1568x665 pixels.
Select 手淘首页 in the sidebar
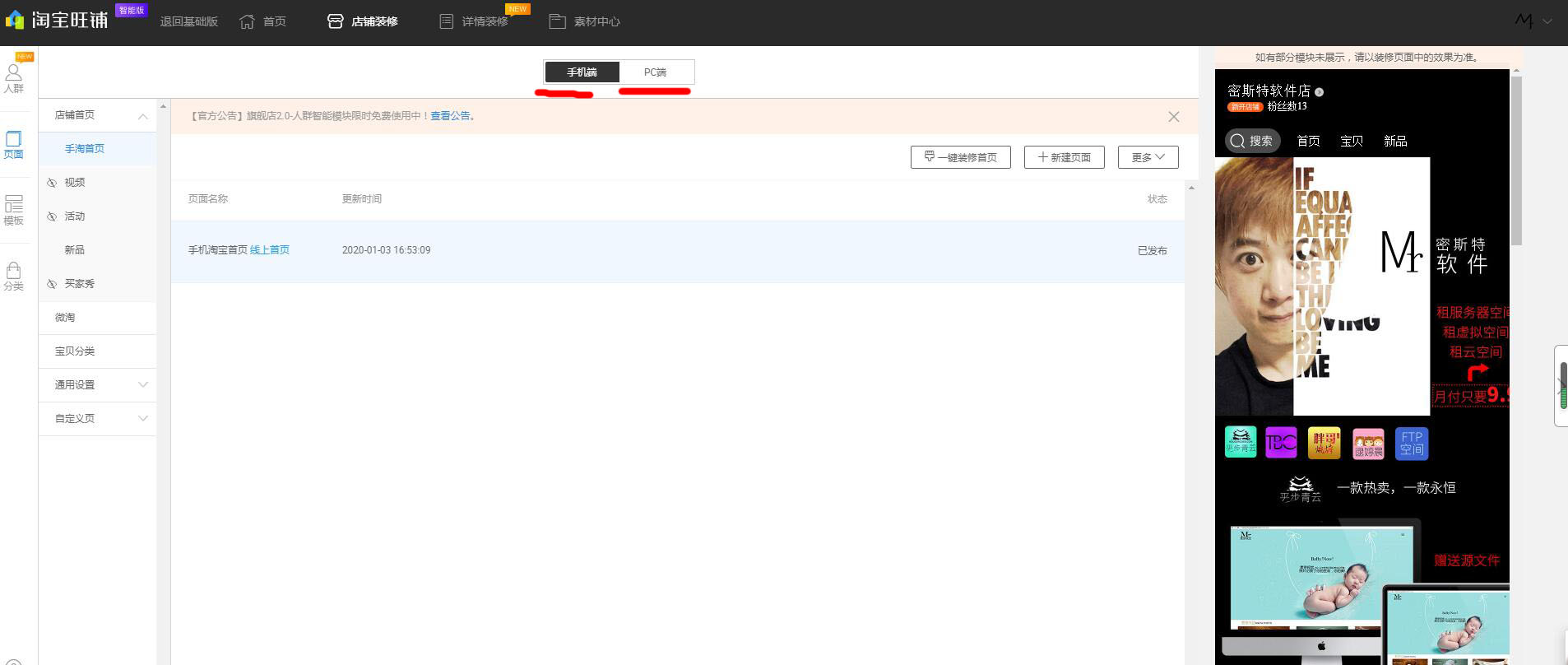coord(96,149)
